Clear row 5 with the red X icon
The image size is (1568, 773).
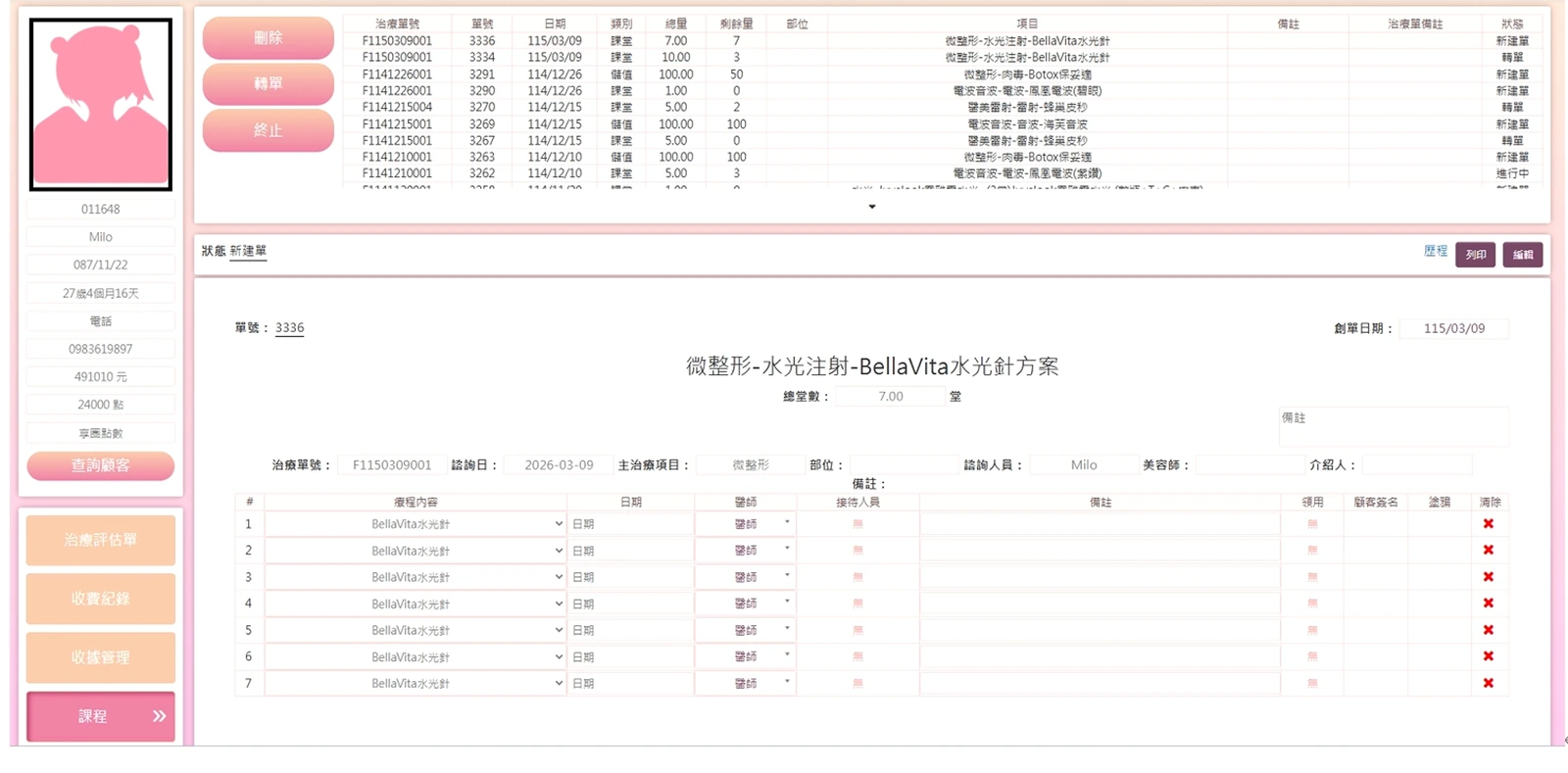pos(1488,630)
